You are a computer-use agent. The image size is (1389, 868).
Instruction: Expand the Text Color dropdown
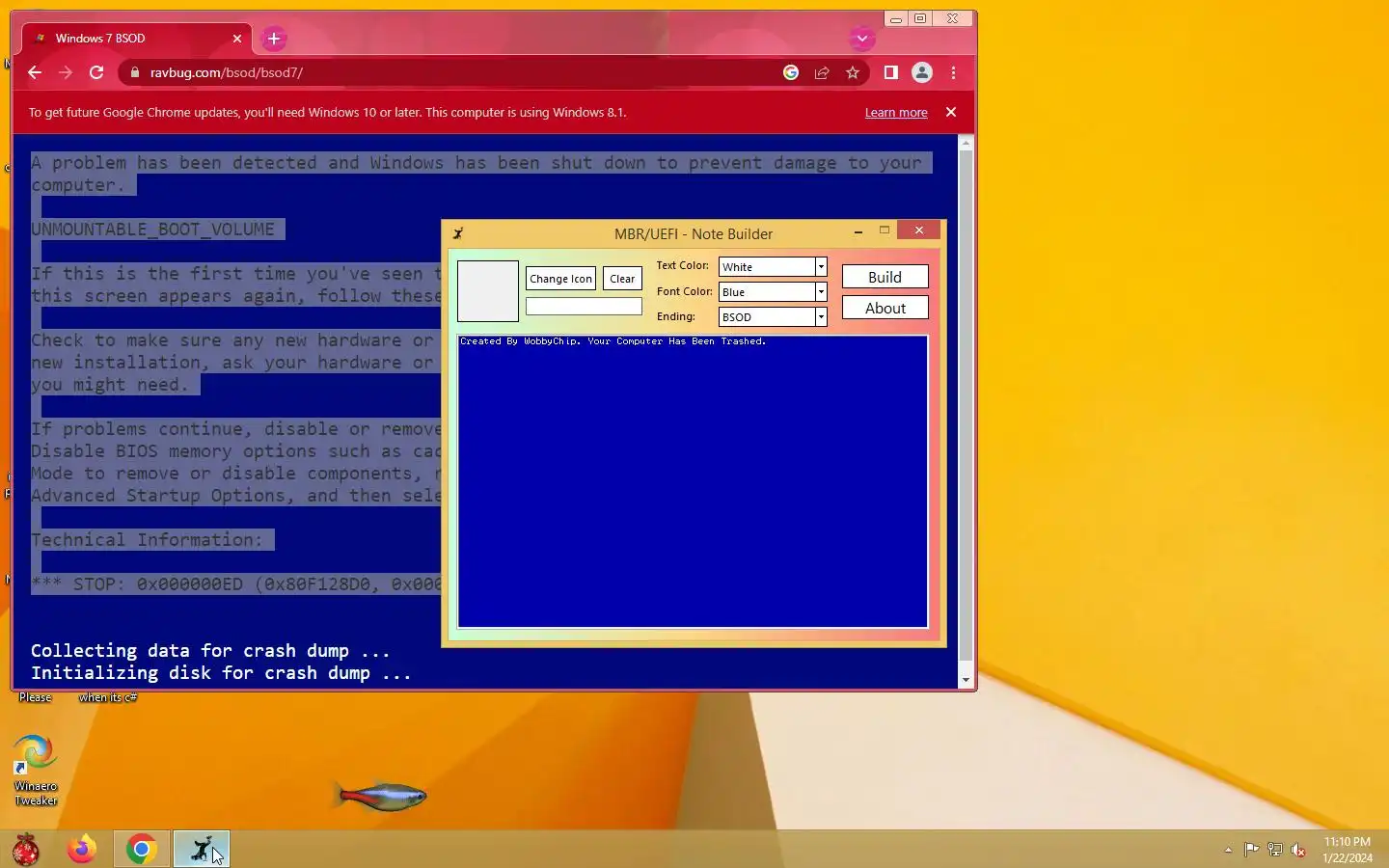click(821, 267)
